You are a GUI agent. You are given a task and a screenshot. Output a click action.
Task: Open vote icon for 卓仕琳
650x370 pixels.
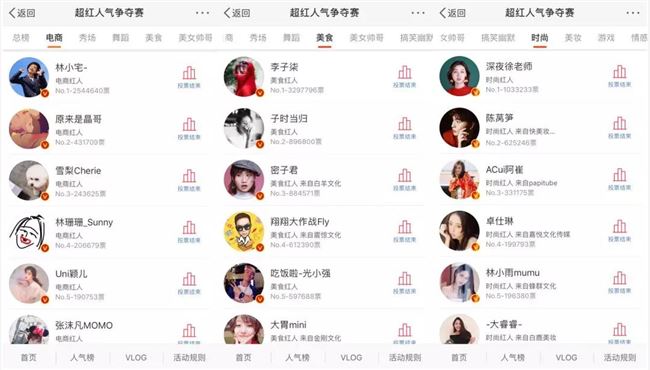(x=620, y=231)
